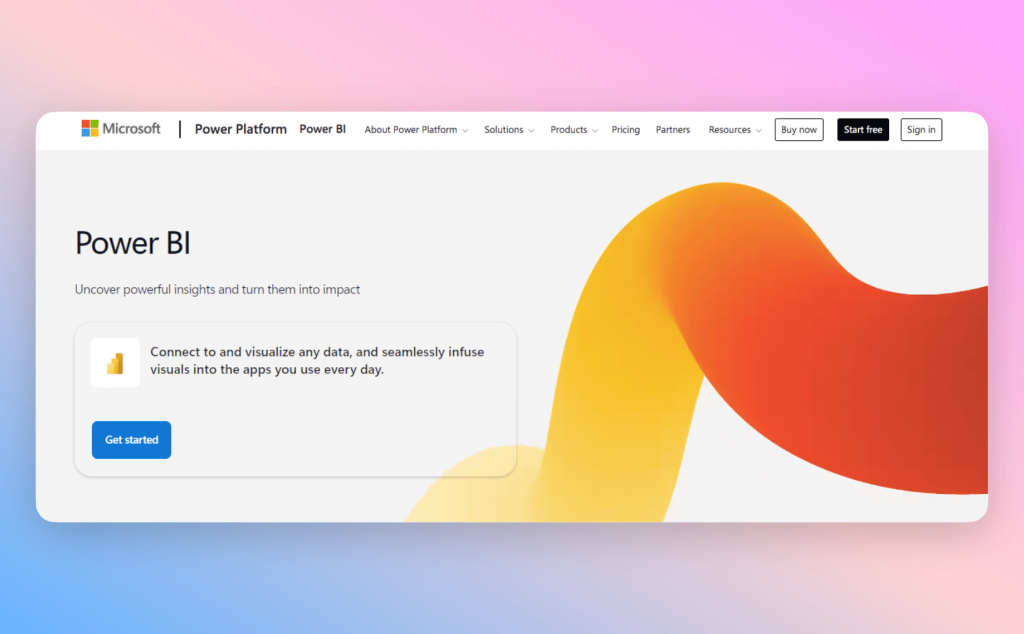Screen dimensions: 1024x634
Task: Click the Sign in button
Action: coord(921,129)
